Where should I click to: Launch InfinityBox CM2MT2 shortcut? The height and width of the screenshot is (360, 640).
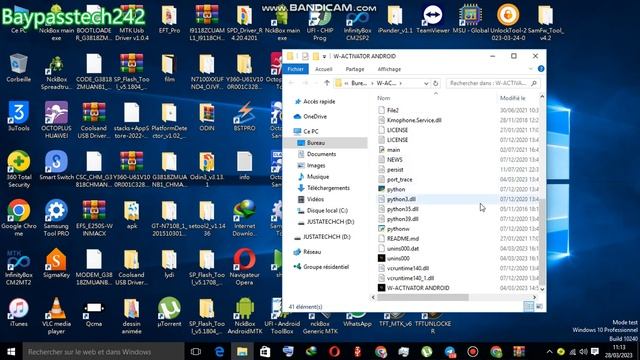click(19, 267)
